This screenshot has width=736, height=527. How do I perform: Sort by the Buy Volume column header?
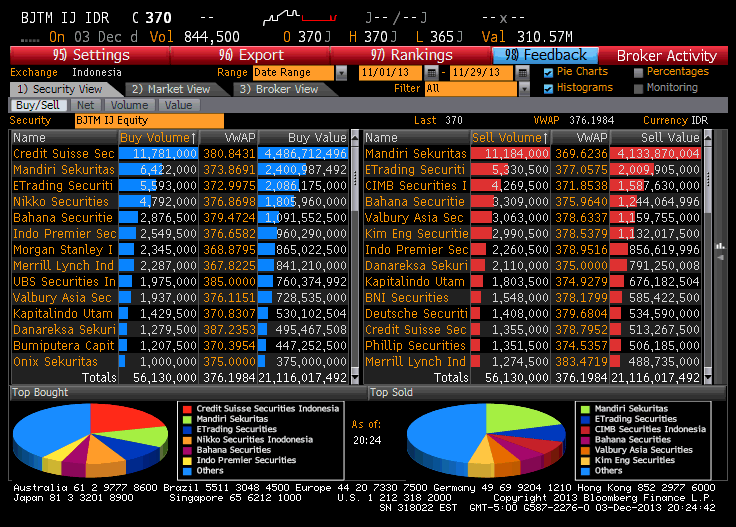(158, 137)
